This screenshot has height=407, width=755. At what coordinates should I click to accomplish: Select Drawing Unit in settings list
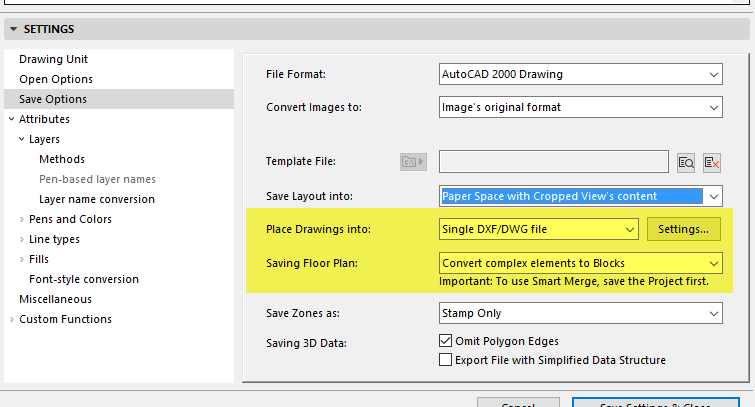[x=54, y=59]
